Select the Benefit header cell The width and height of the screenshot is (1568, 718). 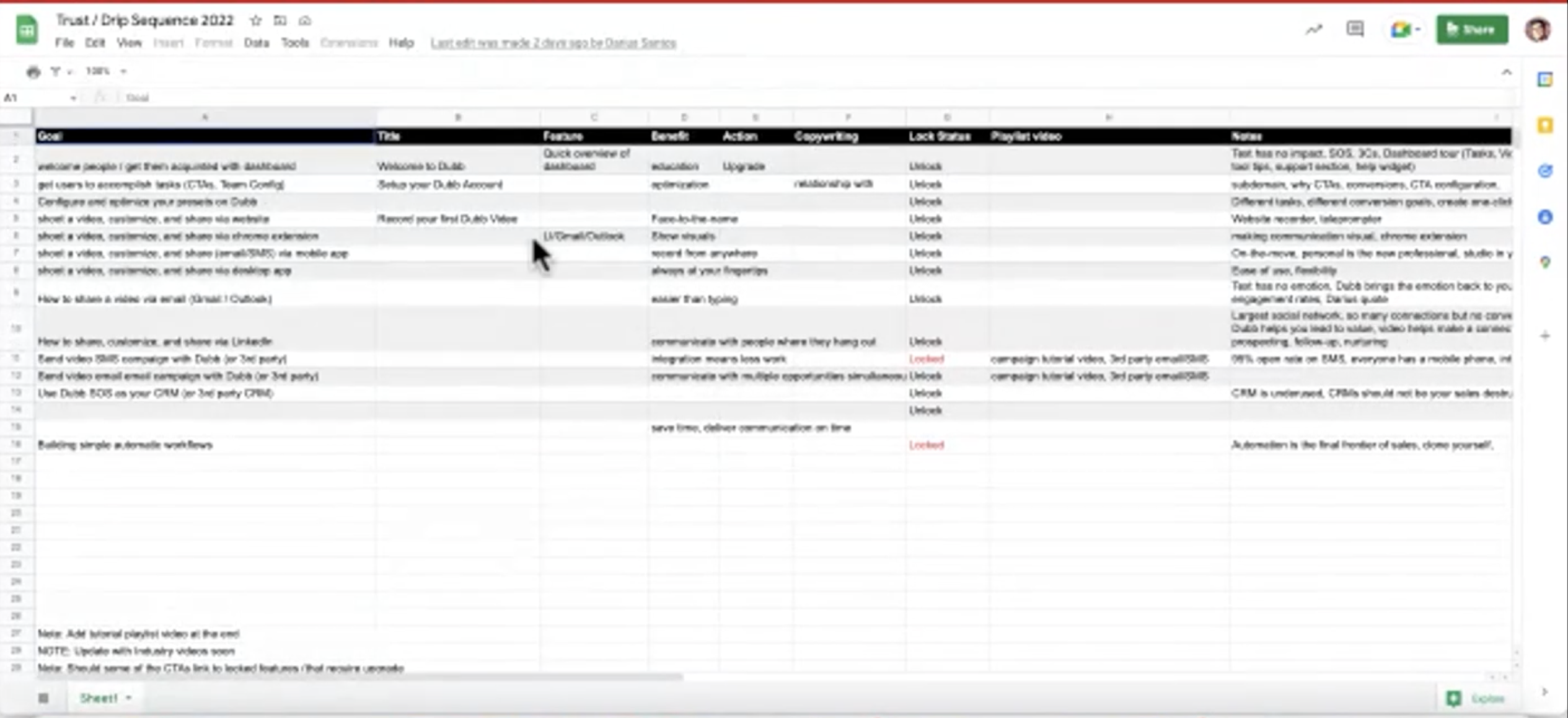[x=684, y=136]
